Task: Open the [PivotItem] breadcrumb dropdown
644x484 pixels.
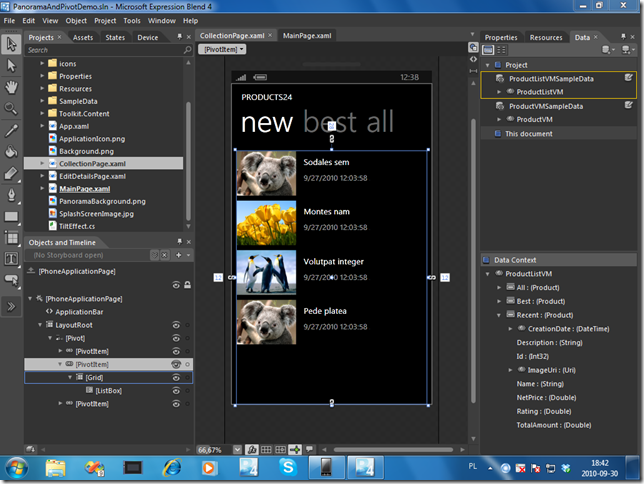Action: (x=222, y=49)
